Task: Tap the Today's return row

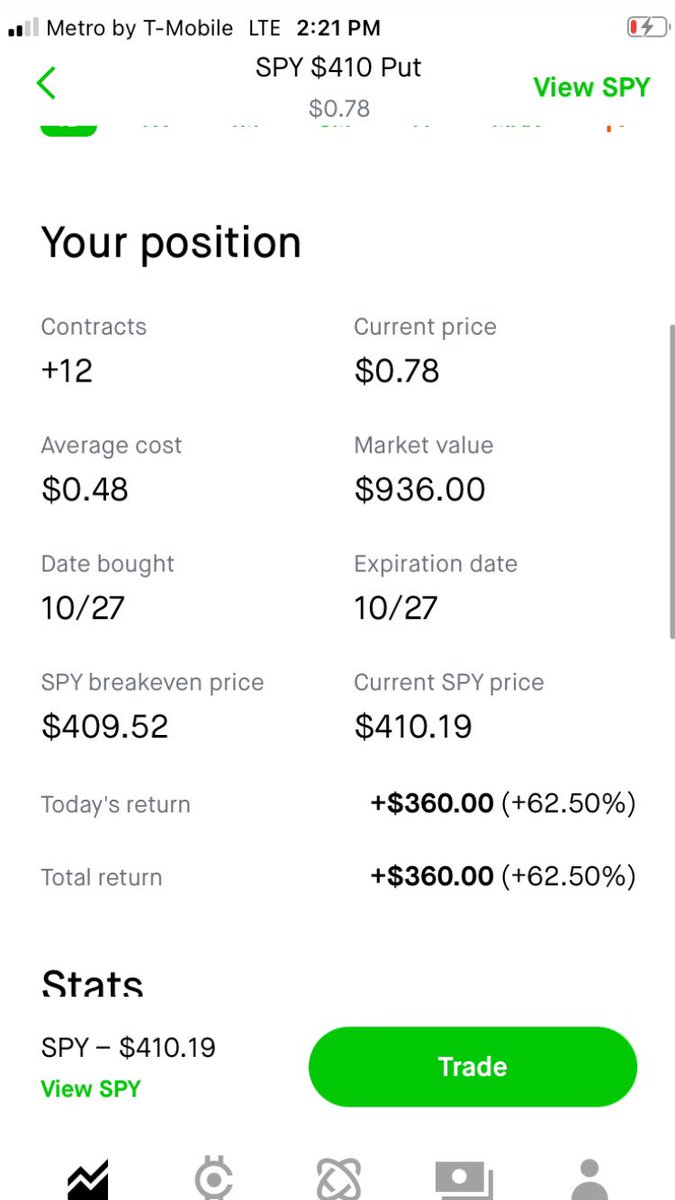Action: tap(338, 804)
